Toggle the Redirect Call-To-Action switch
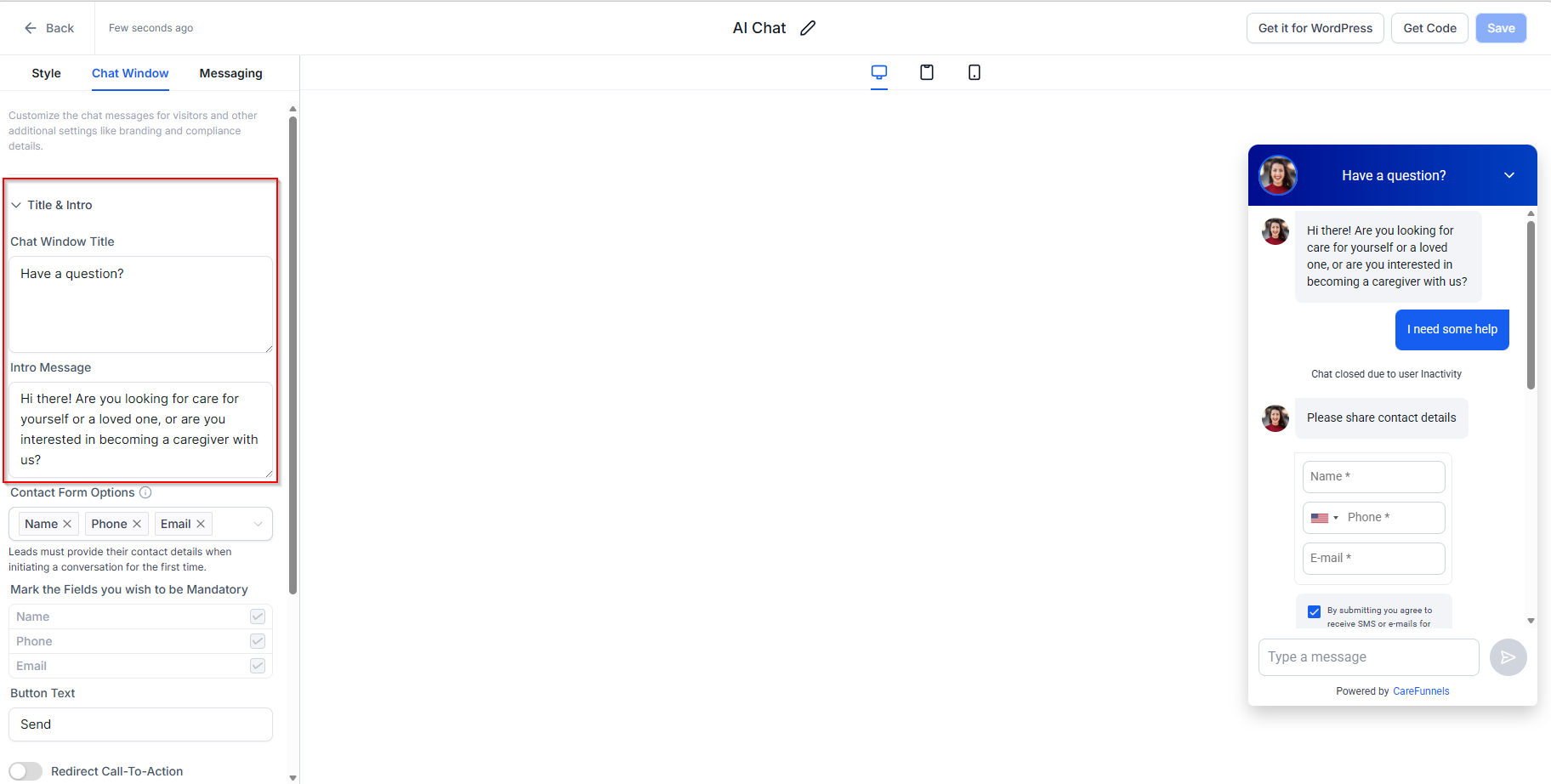 click(26, 771)
